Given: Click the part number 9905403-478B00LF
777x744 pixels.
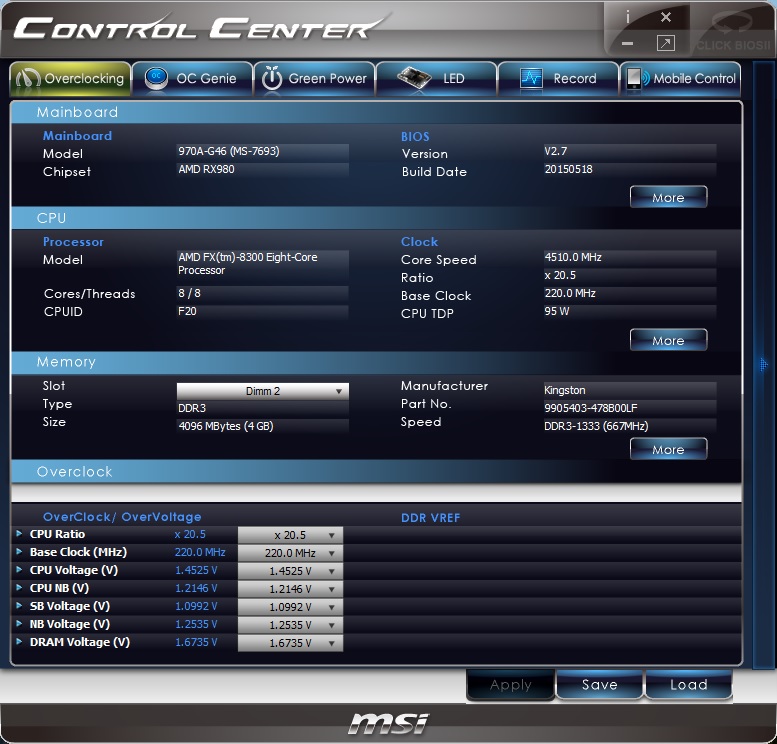Looking at the screenshot, I should tap(629, 408).
